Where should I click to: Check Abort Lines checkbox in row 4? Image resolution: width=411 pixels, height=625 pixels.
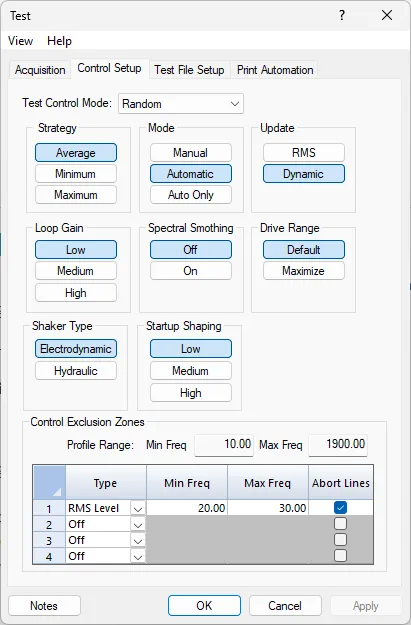[340, 555]
